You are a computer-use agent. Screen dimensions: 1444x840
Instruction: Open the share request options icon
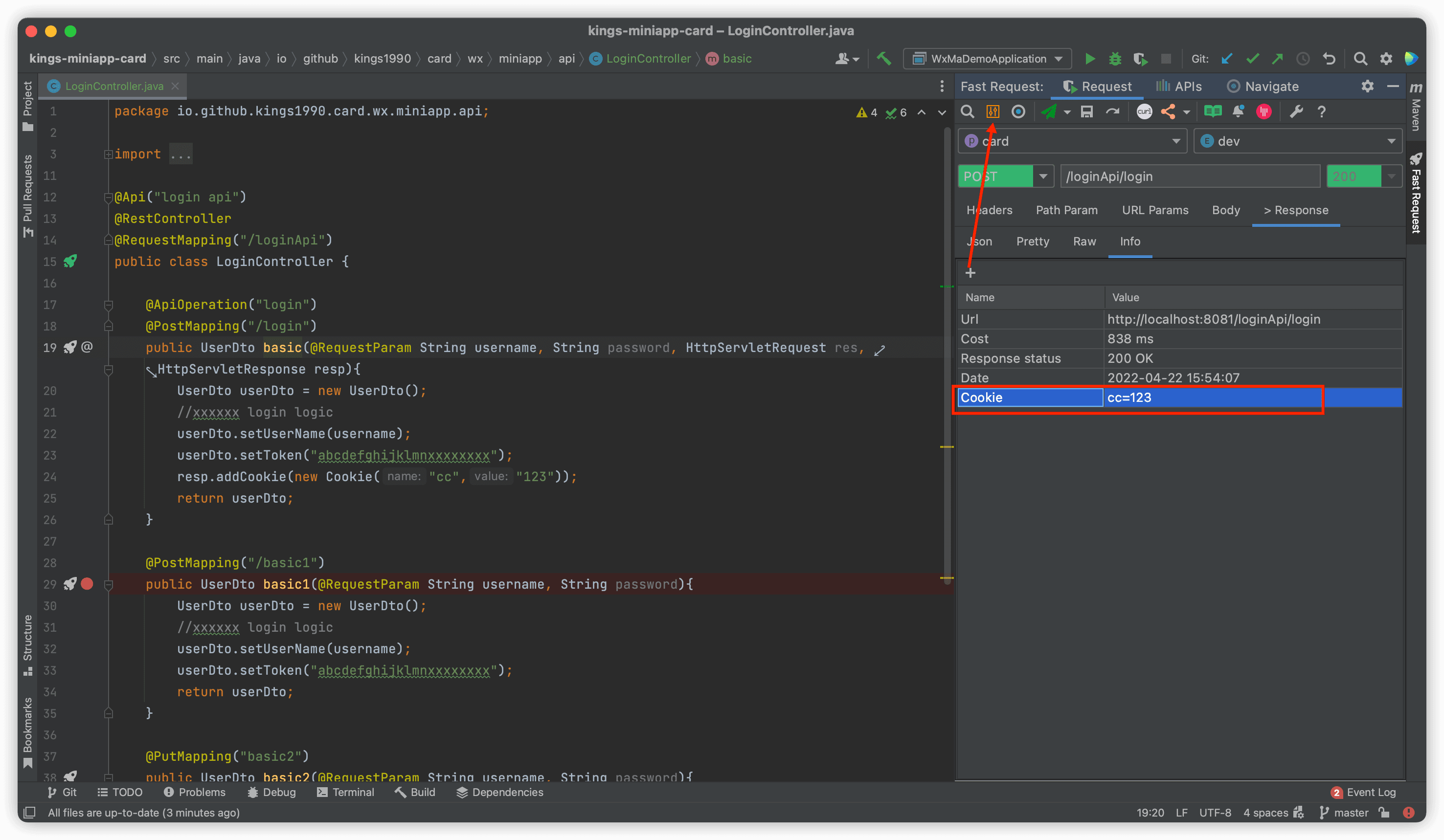[1171, 111]
